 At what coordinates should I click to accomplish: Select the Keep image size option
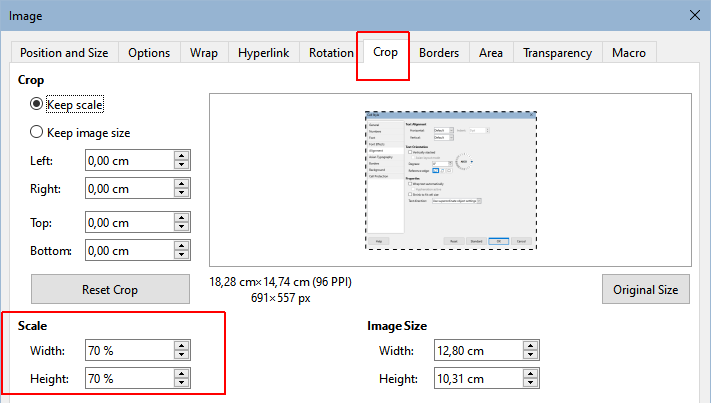(38, 131)
